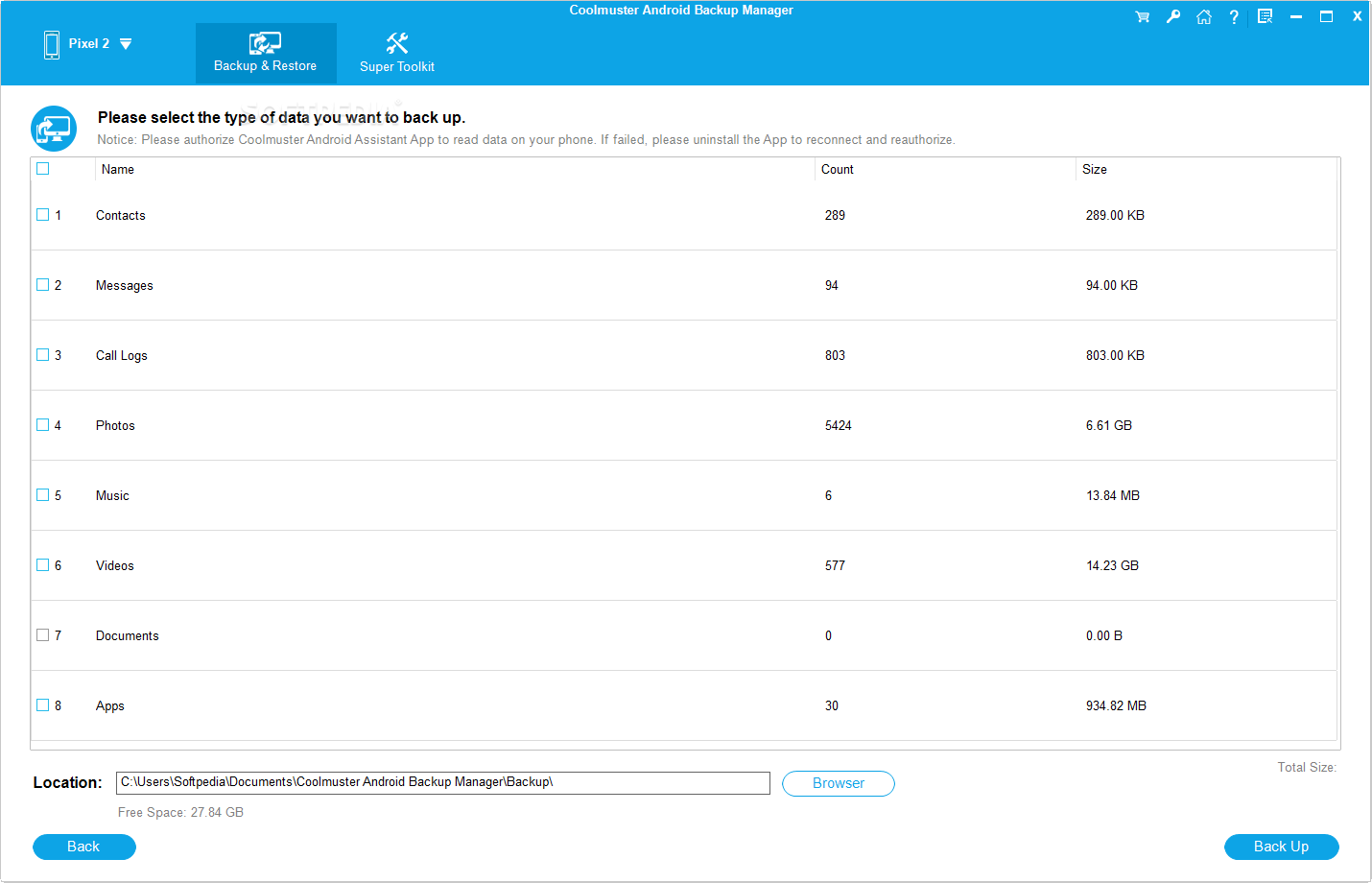The width and height of the screenshot is (1372, 883).
Task: Select the Apps row name
Action: pos(110,706)
